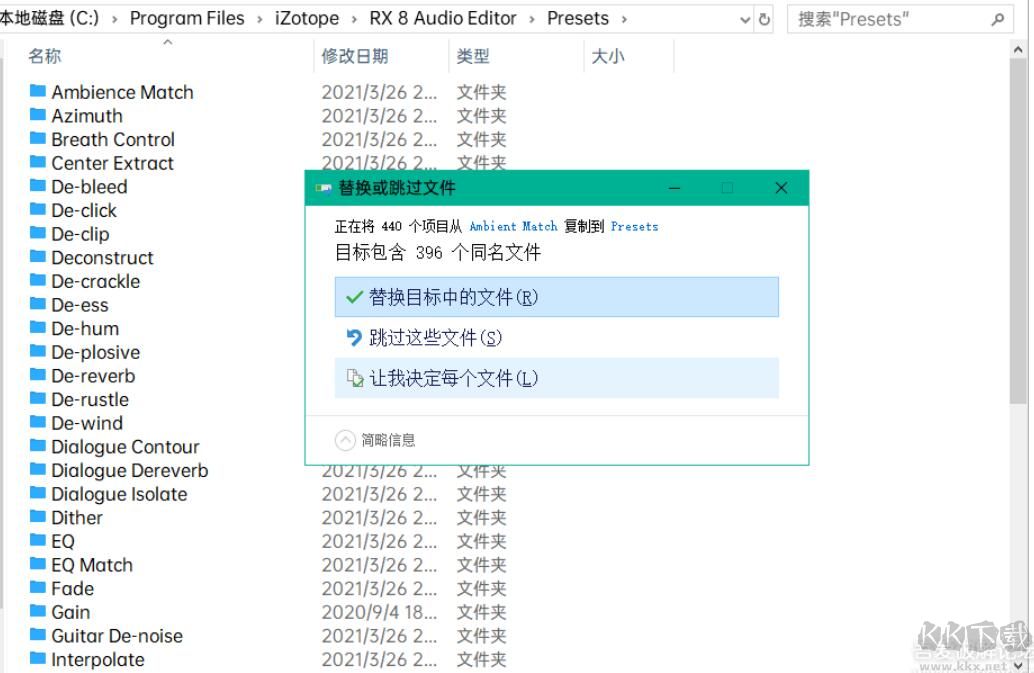Open the Ambience Match folder icon
This screenshot has height=673, width=1034.
(x=37, y=92)
